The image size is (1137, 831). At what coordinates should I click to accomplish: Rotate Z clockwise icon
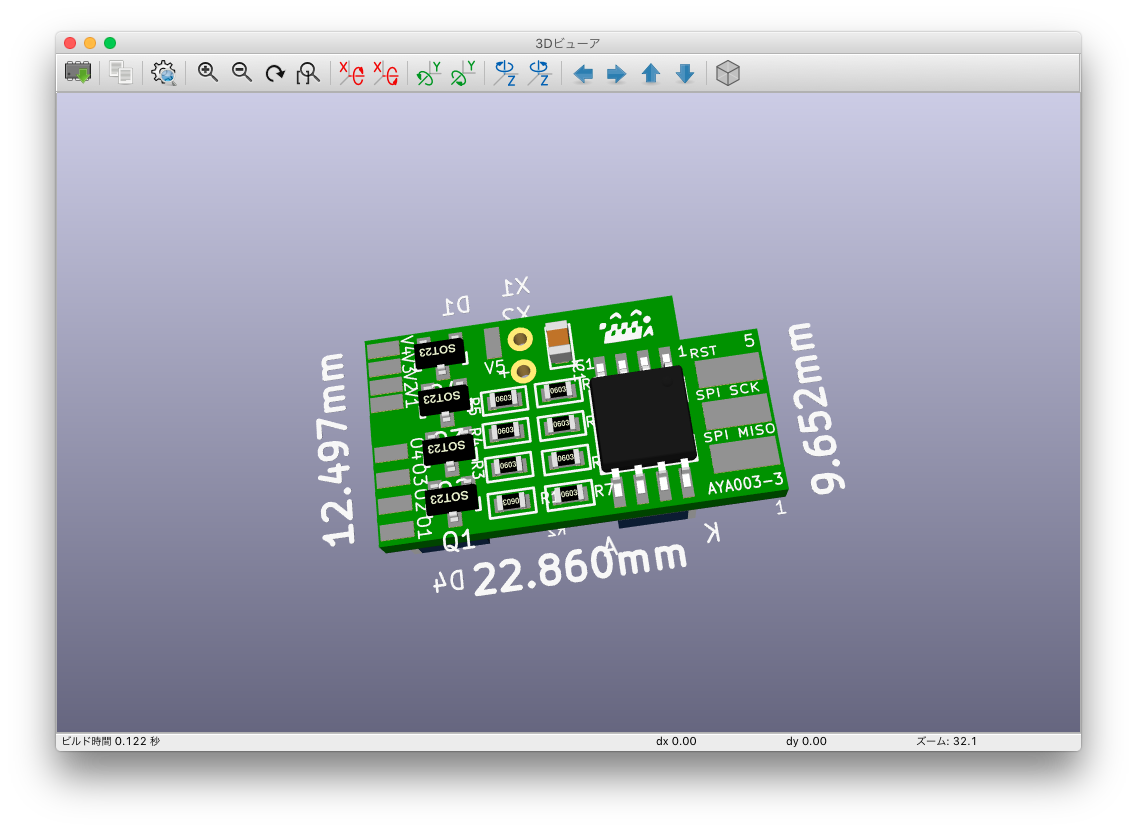pyautogui.click(x=505, y=73)
